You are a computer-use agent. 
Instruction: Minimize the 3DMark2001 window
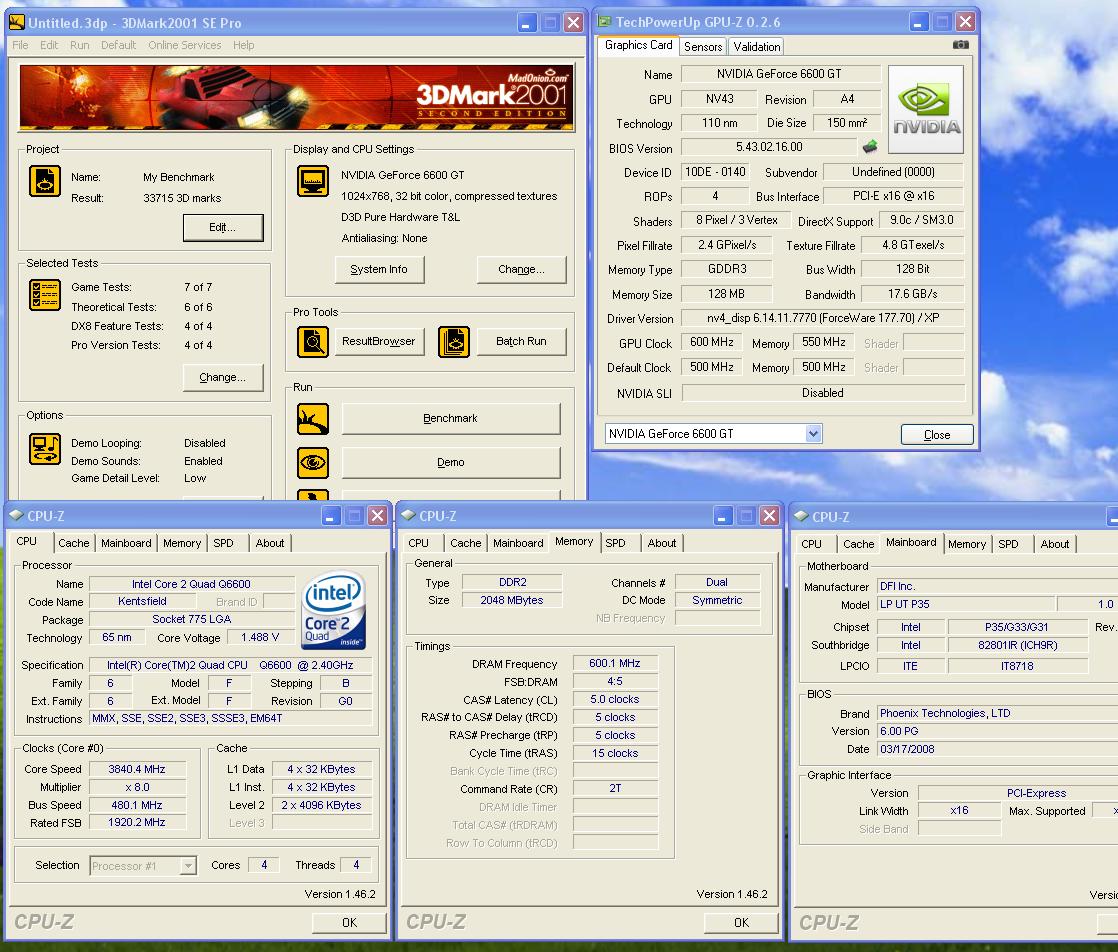point(526,23)
